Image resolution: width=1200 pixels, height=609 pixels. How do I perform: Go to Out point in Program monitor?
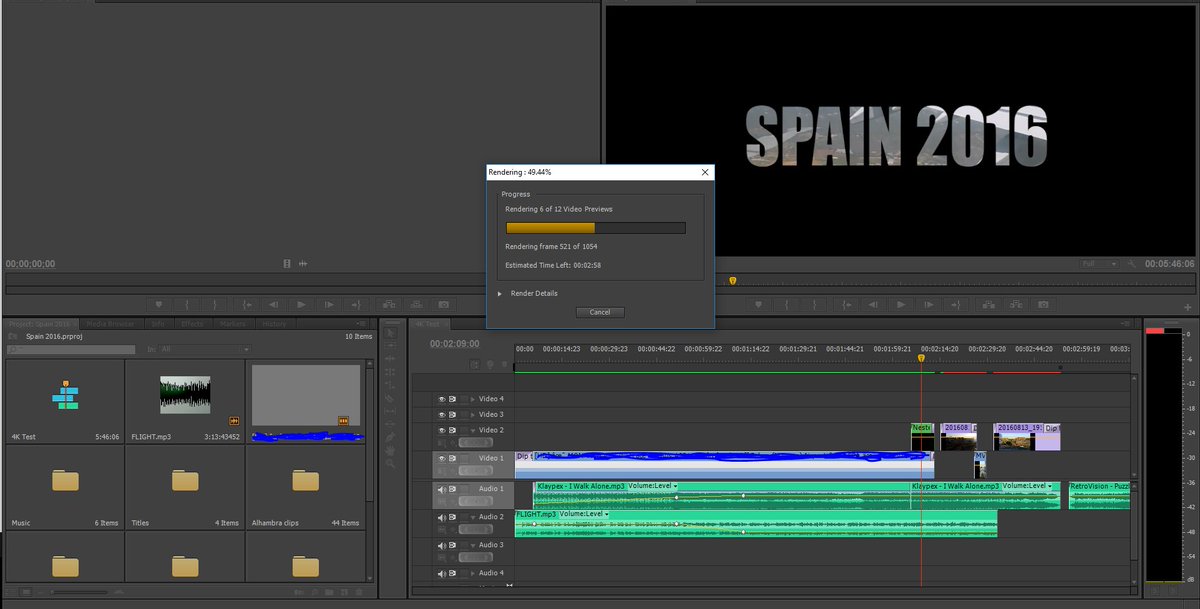[956, 305]
